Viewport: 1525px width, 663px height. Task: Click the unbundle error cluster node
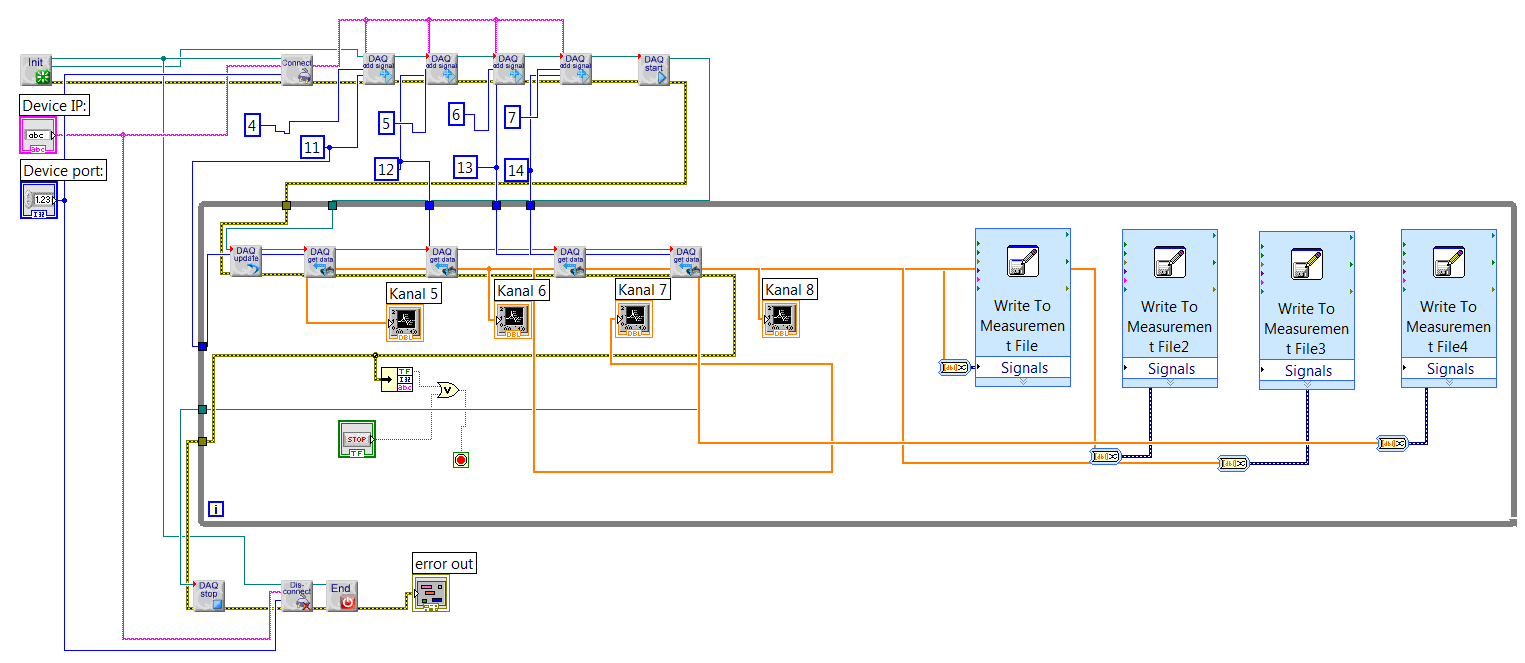pyautogui.click(x=398, y=379)
